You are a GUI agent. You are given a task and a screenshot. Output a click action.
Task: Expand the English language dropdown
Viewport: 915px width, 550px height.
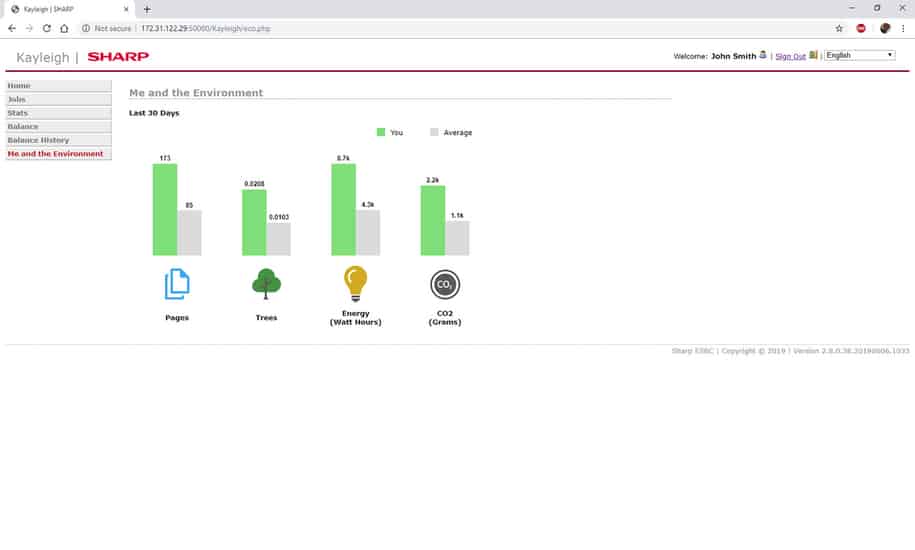(859, 56)
